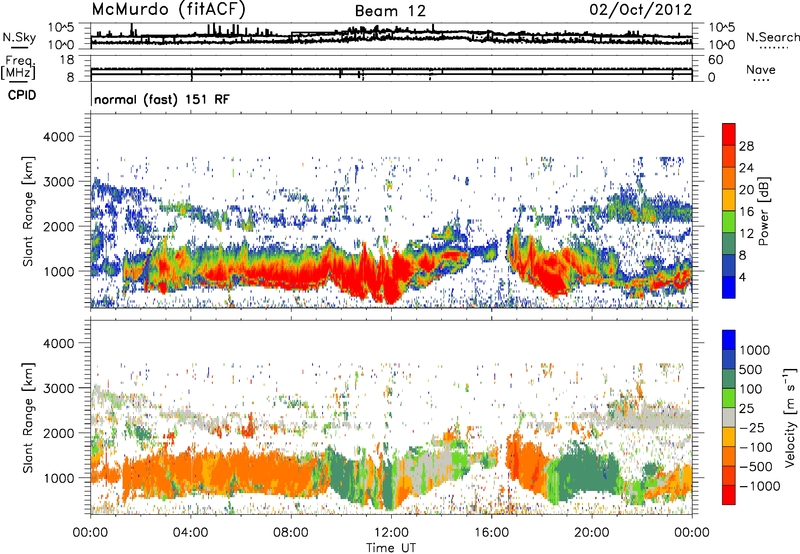Click the 'Beam 12' label

390,11
